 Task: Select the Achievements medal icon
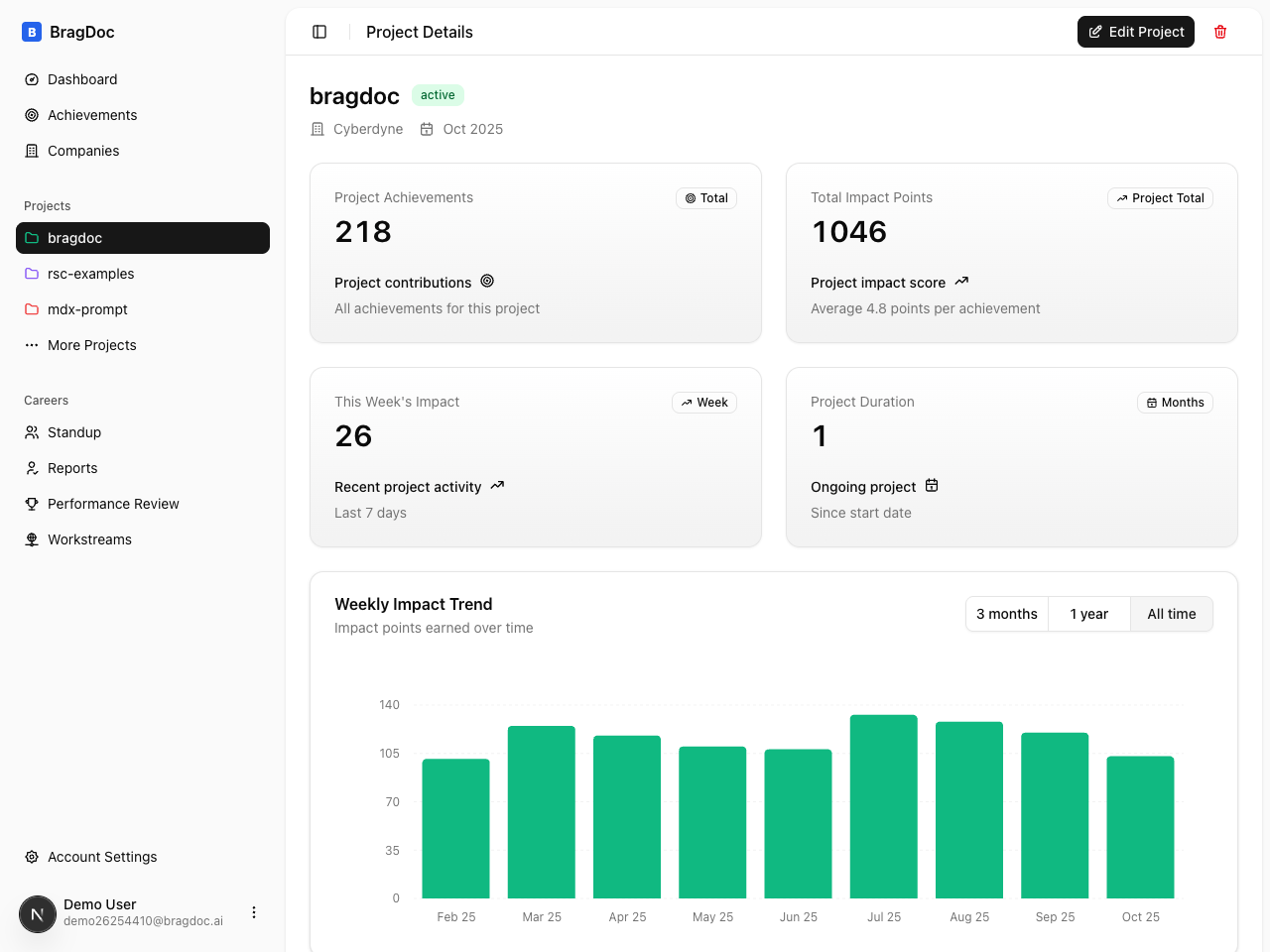[x=33, y=115]
